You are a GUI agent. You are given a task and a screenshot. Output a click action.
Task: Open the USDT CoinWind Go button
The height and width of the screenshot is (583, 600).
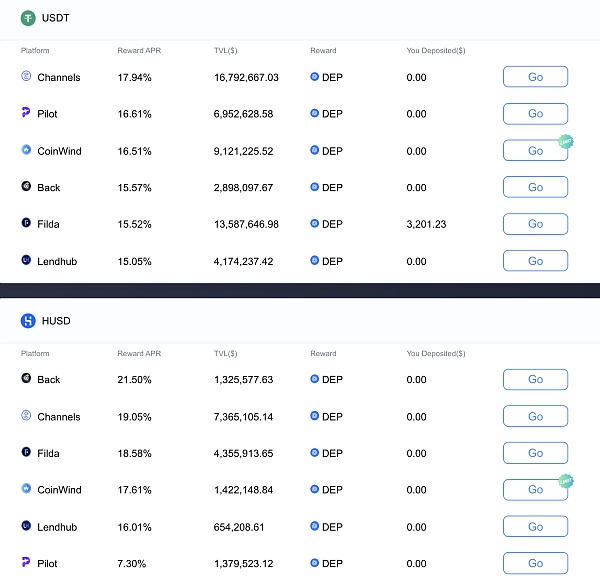pyautogui.click(x=535, y=151)
